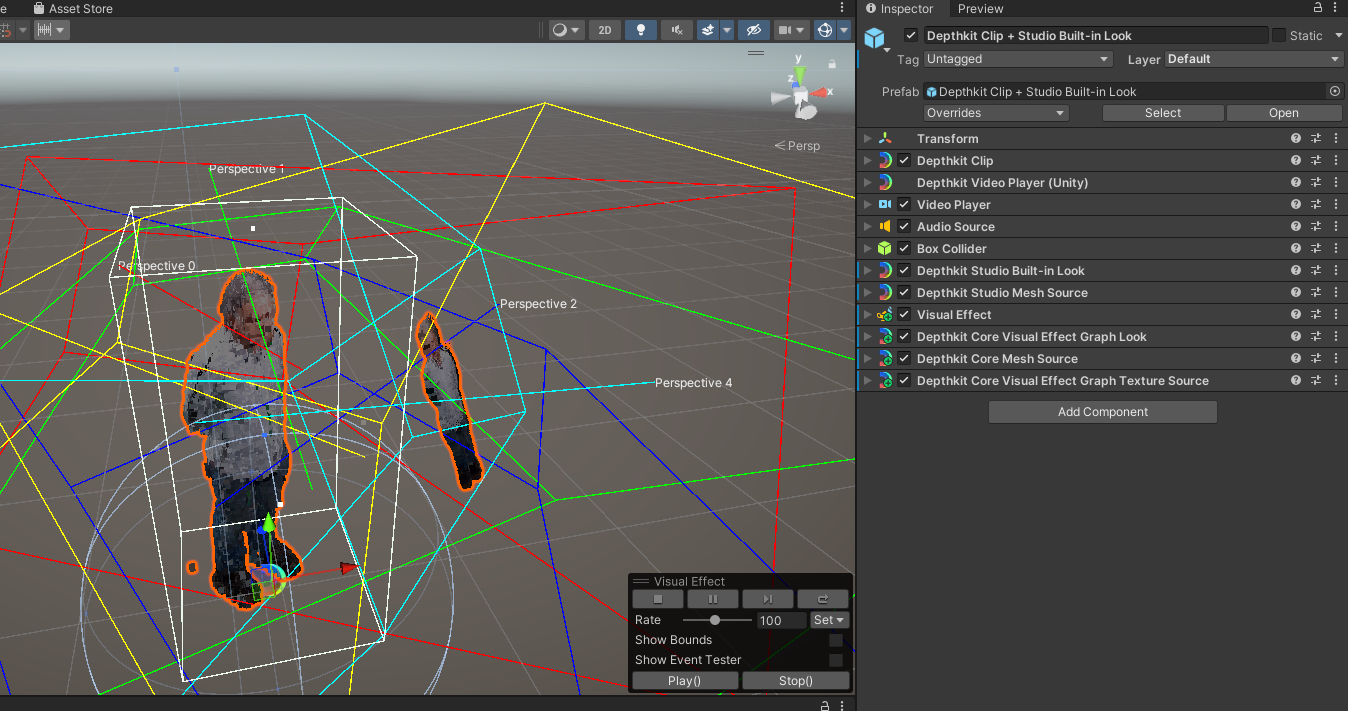
Task: Open the Tag dropdown showing Untagged
Action: point(1017,59)
